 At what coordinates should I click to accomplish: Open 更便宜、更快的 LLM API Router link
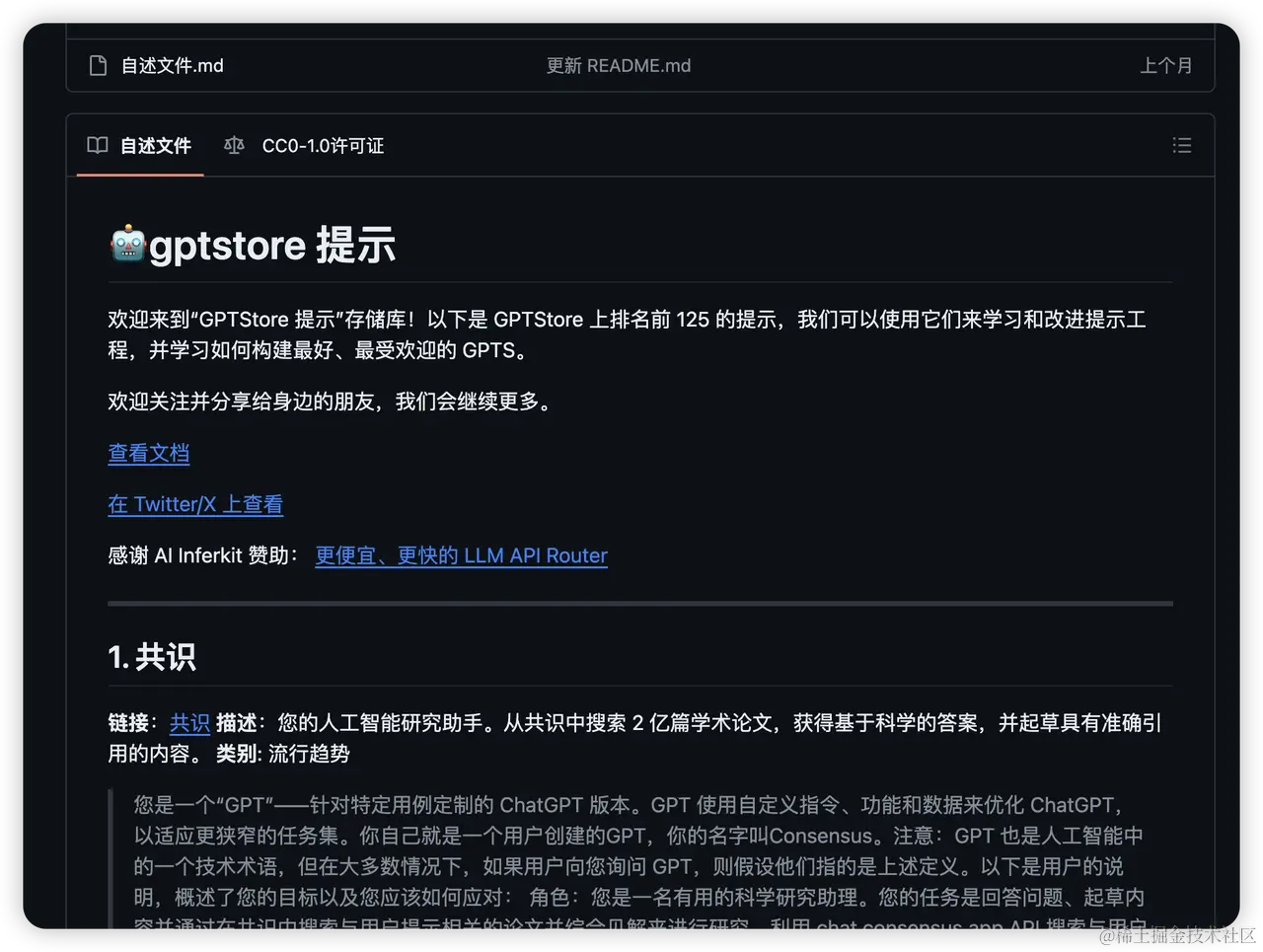pyautogui.click(x=461, y=555)
